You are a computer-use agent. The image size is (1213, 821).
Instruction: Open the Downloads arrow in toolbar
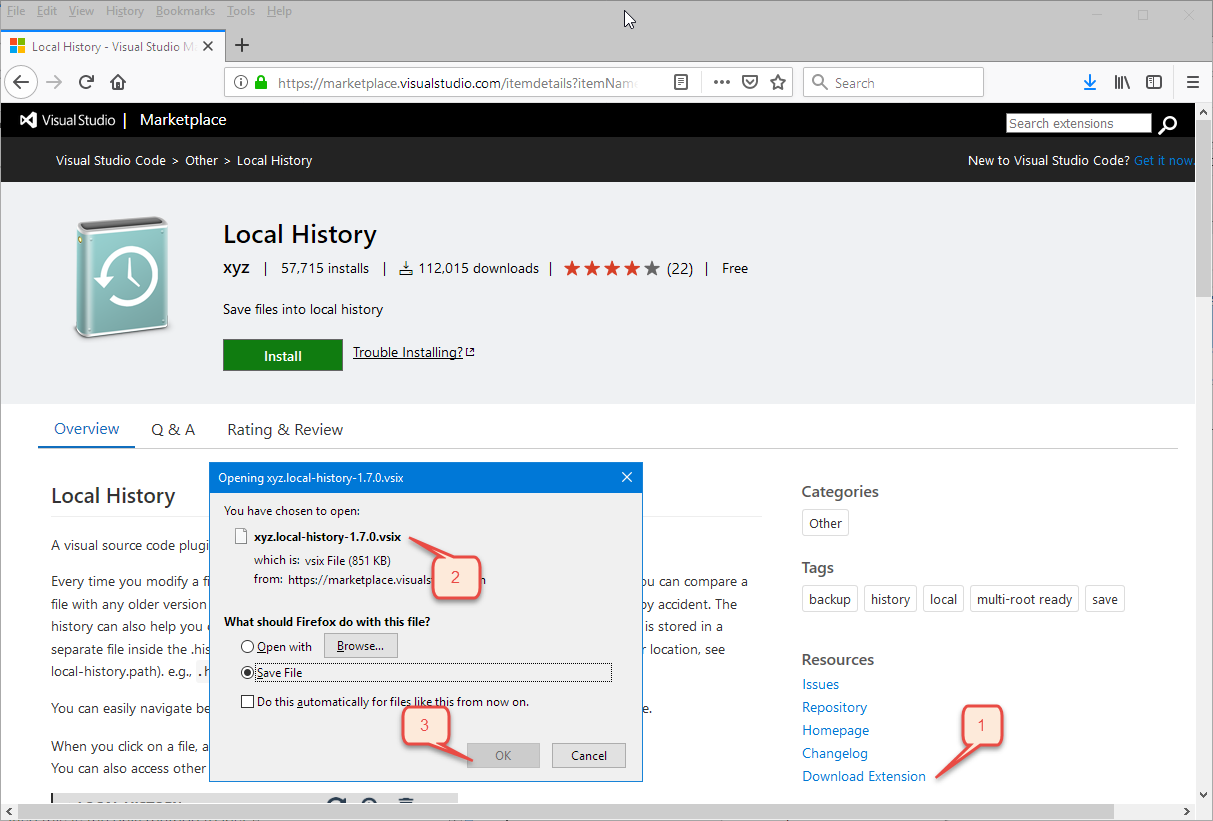(x=1090, y=83)
